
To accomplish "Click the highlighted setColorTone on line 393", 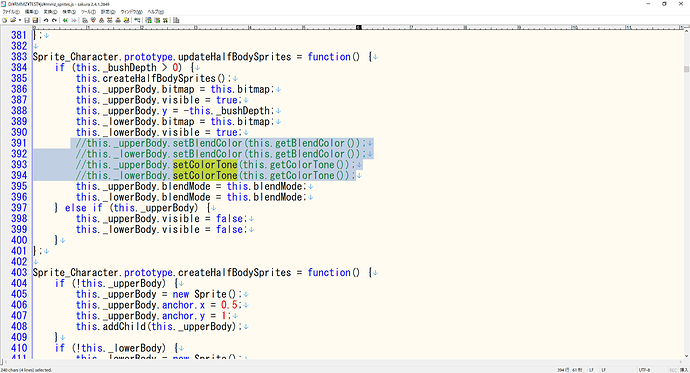I will pyautogui.click(x=205, y=165).
